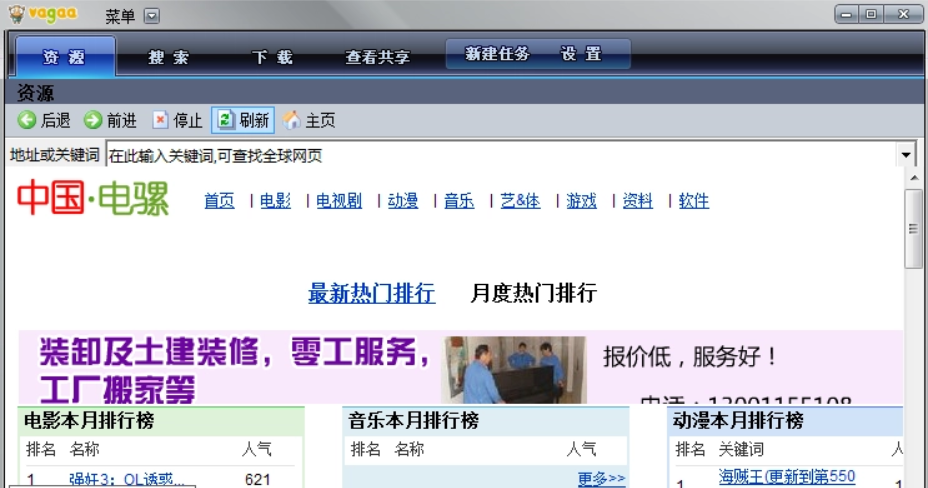Maximize the Vagaa window
This screenshot has width=928, height=488.
point(871,14)
